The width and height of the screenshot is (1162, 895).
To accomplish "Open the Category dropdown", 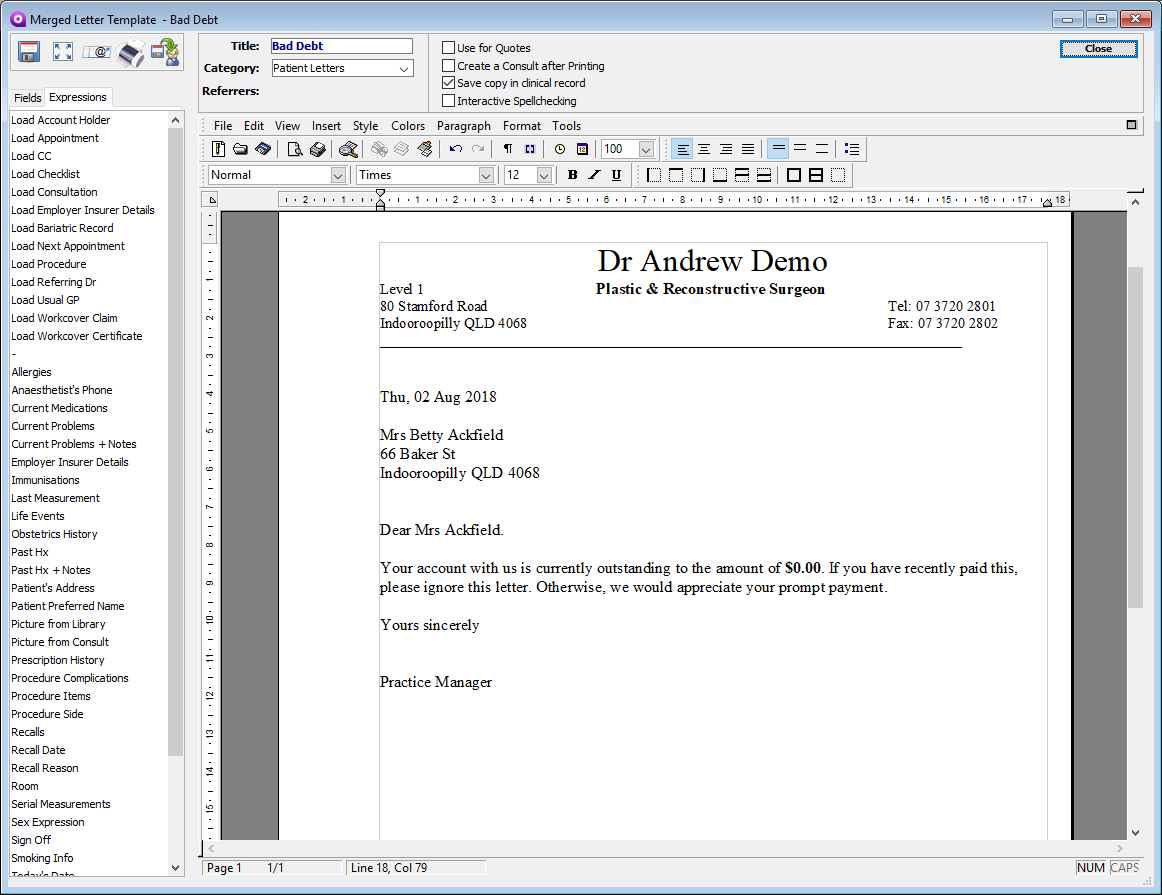I will click(405, 67).
